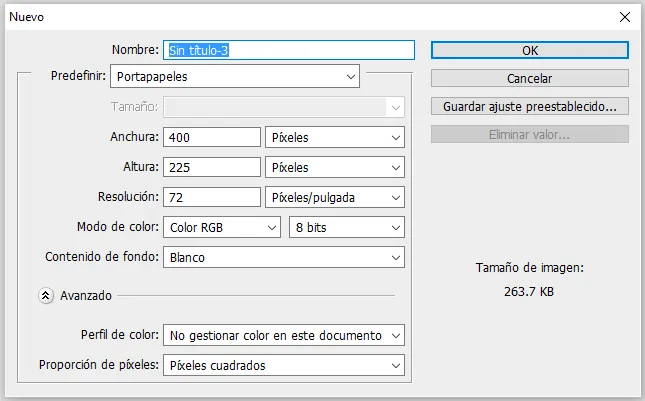Open the Altura units Píxeles dropdown
Screen dimensions: 645x401
[x=334, y=167]
